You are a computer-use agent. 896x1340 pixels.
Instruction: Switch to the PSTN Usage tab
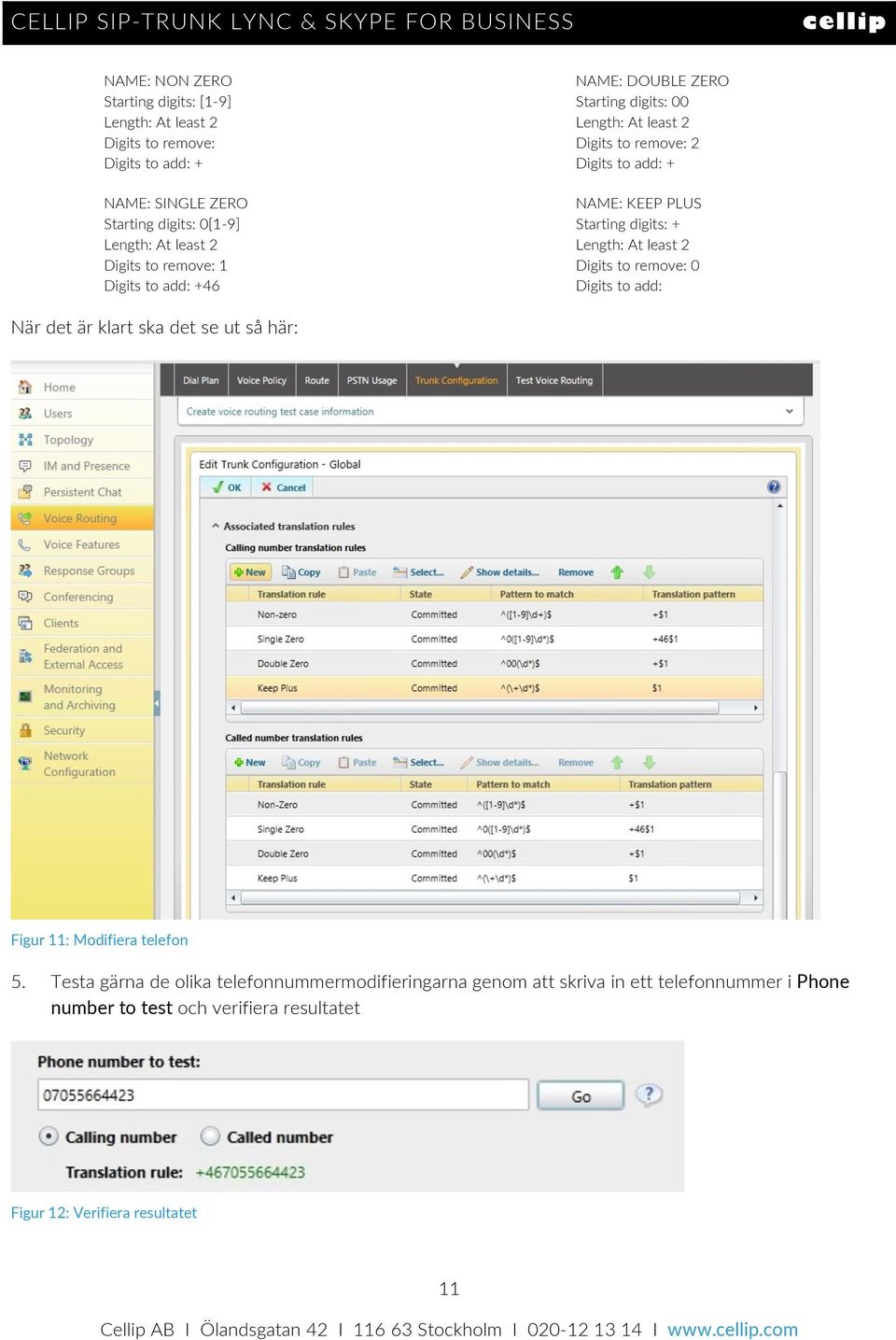click(x=371, y=380)
